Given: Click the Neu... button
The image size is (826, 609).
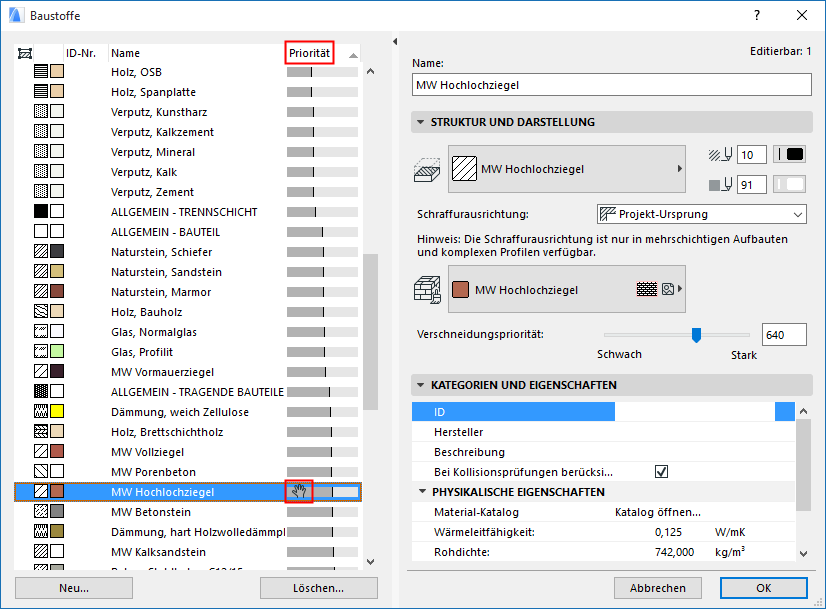Looking at the screenshot, I should [x=74, y=588].
